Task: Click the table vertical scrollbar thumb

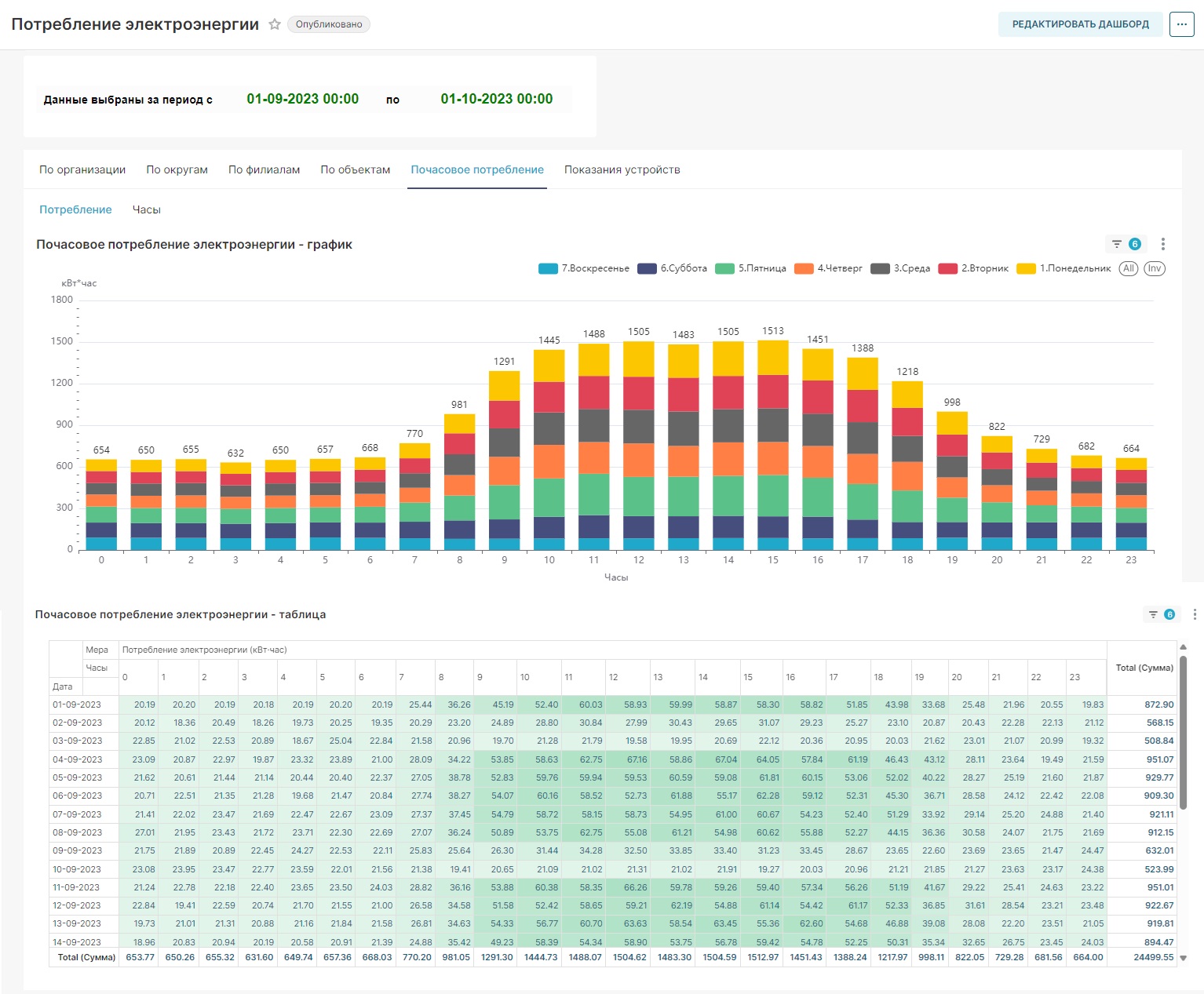Action: [x=1183, y=733]
